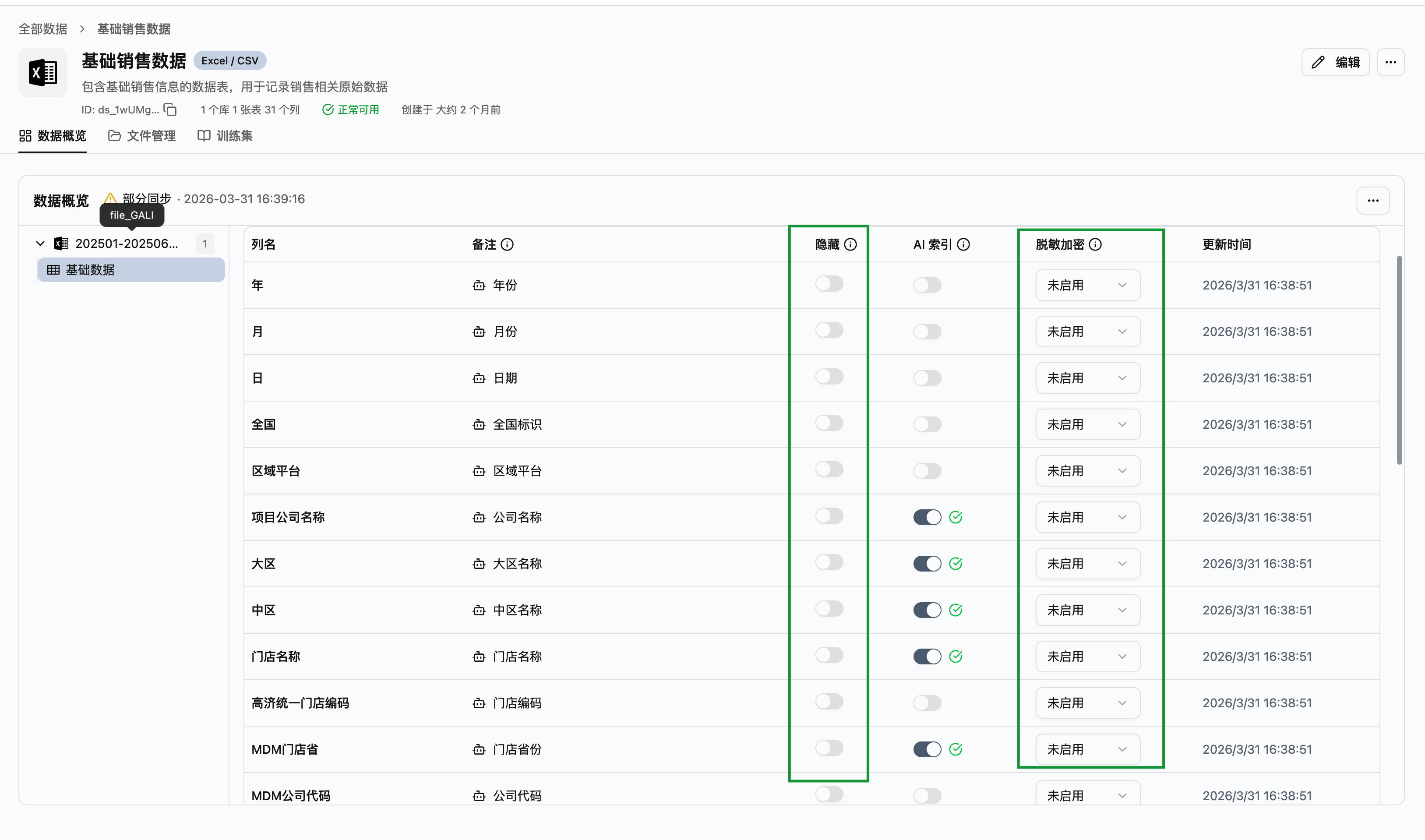1425x840 pixels.
Task: Copy the dataset ID with copy icon
Action: click(x=170, y=109)
